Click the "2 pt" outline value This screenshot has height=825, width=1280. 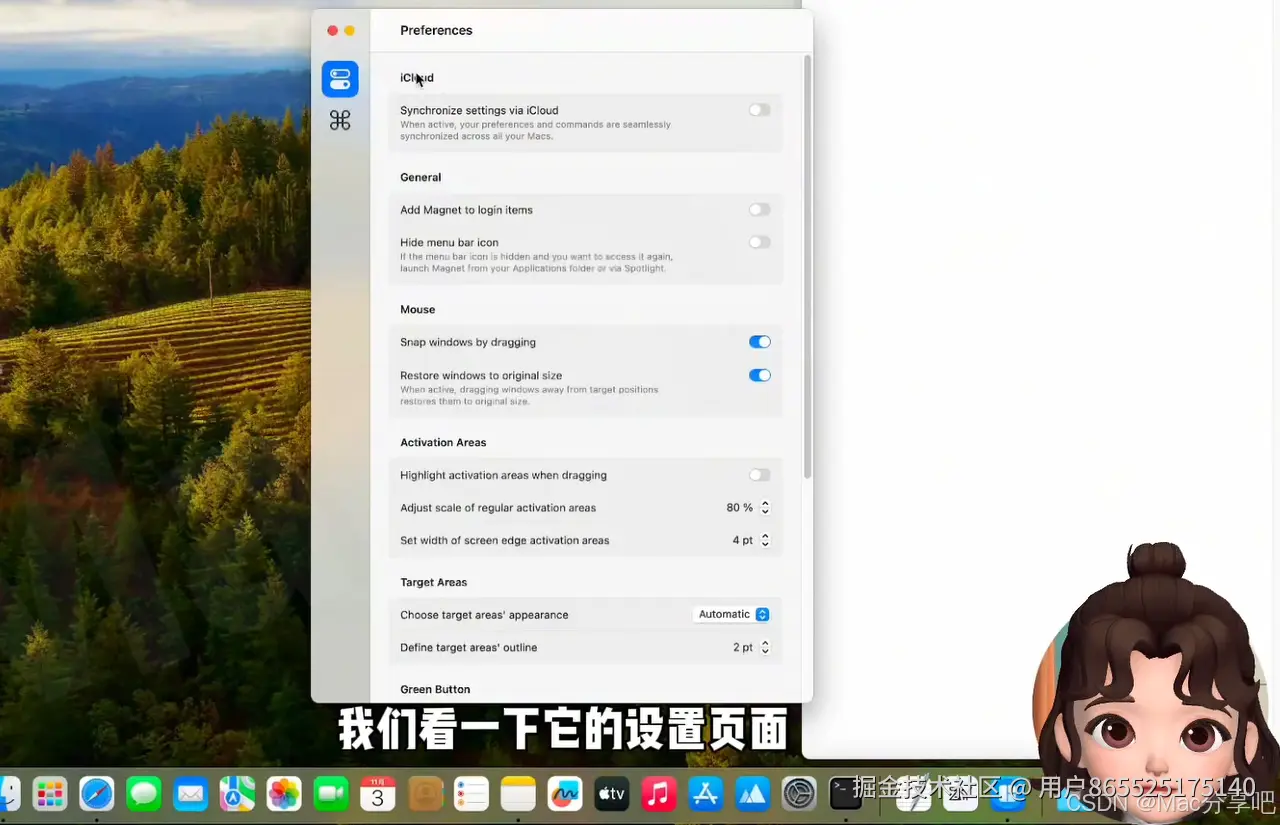743,648
